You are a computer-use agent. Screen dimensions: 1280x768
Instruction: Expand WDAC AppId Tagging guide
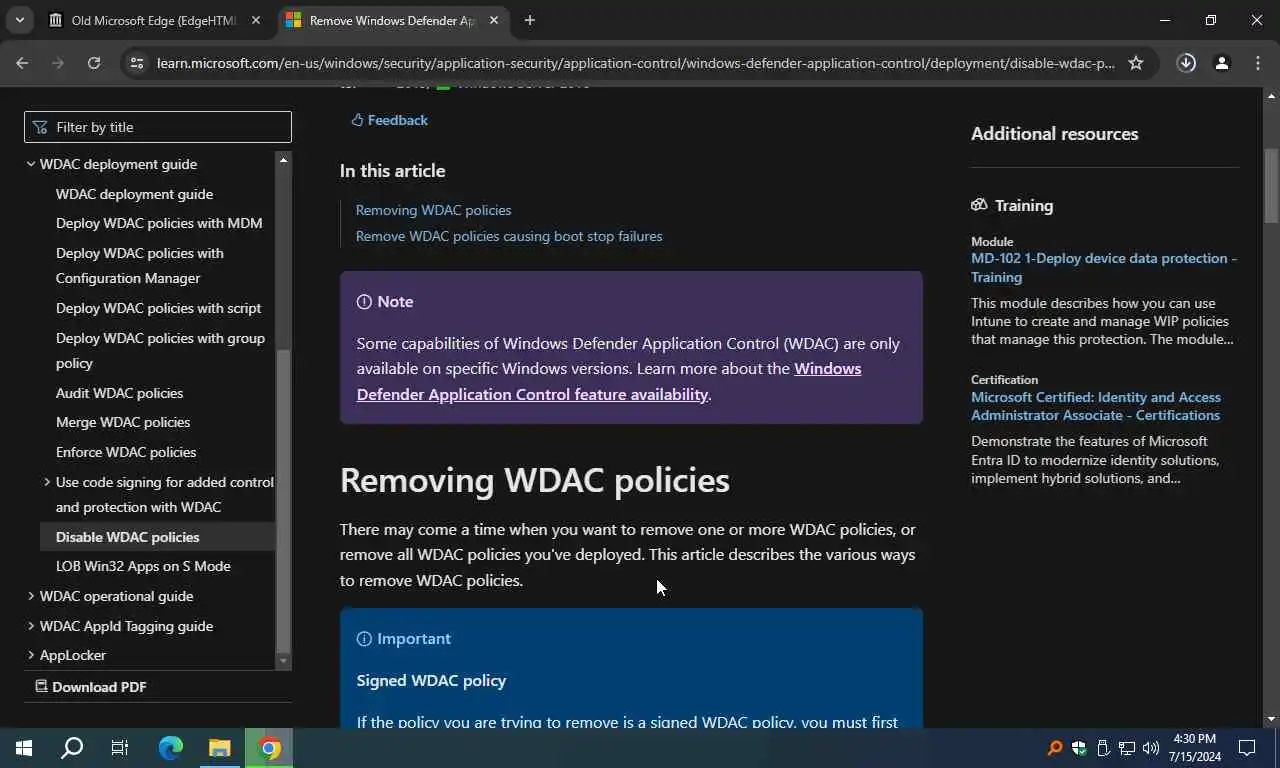(30, 626)
